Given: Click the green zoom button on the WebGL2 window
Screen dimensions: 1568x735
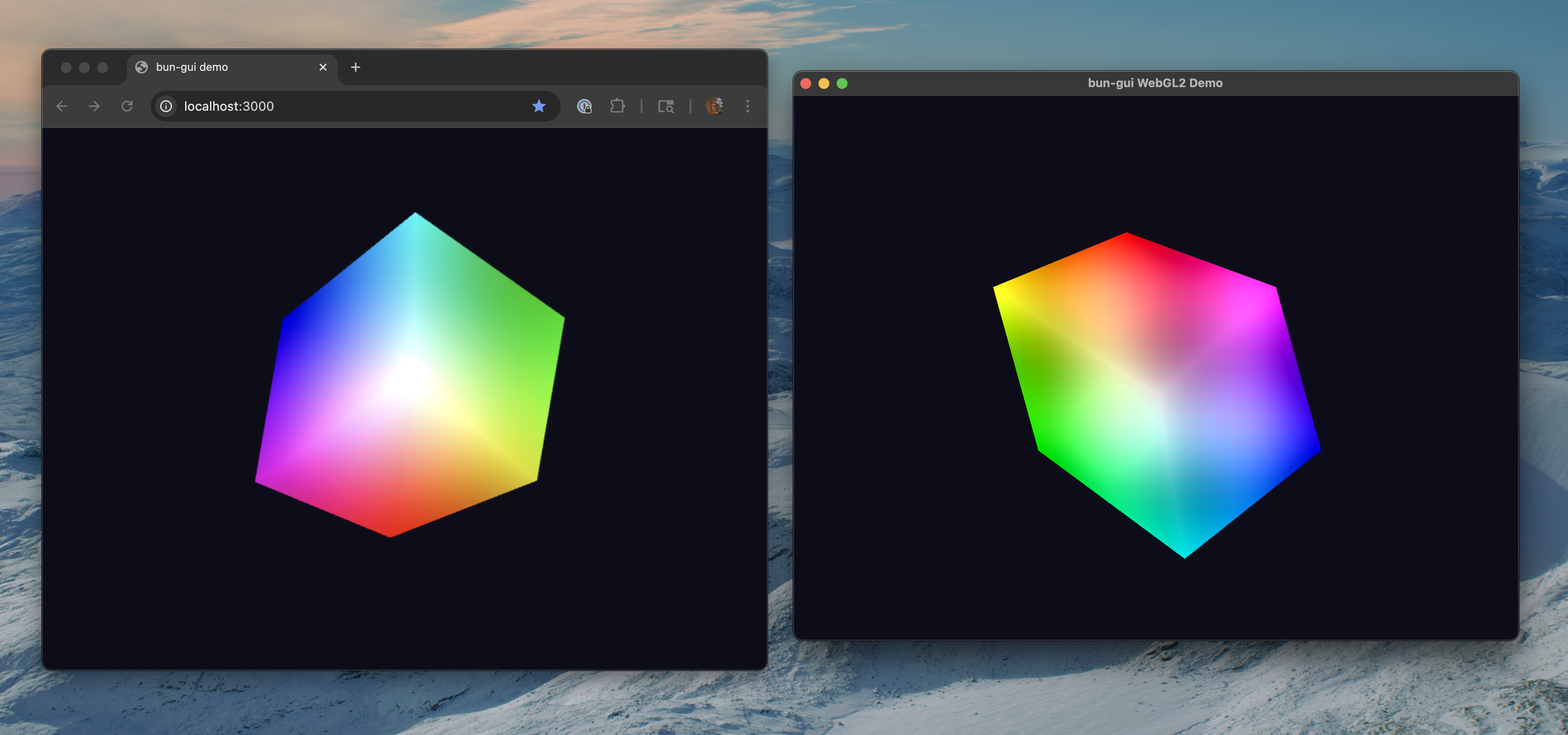Looking at the screenshot, I should pos(843,83).
